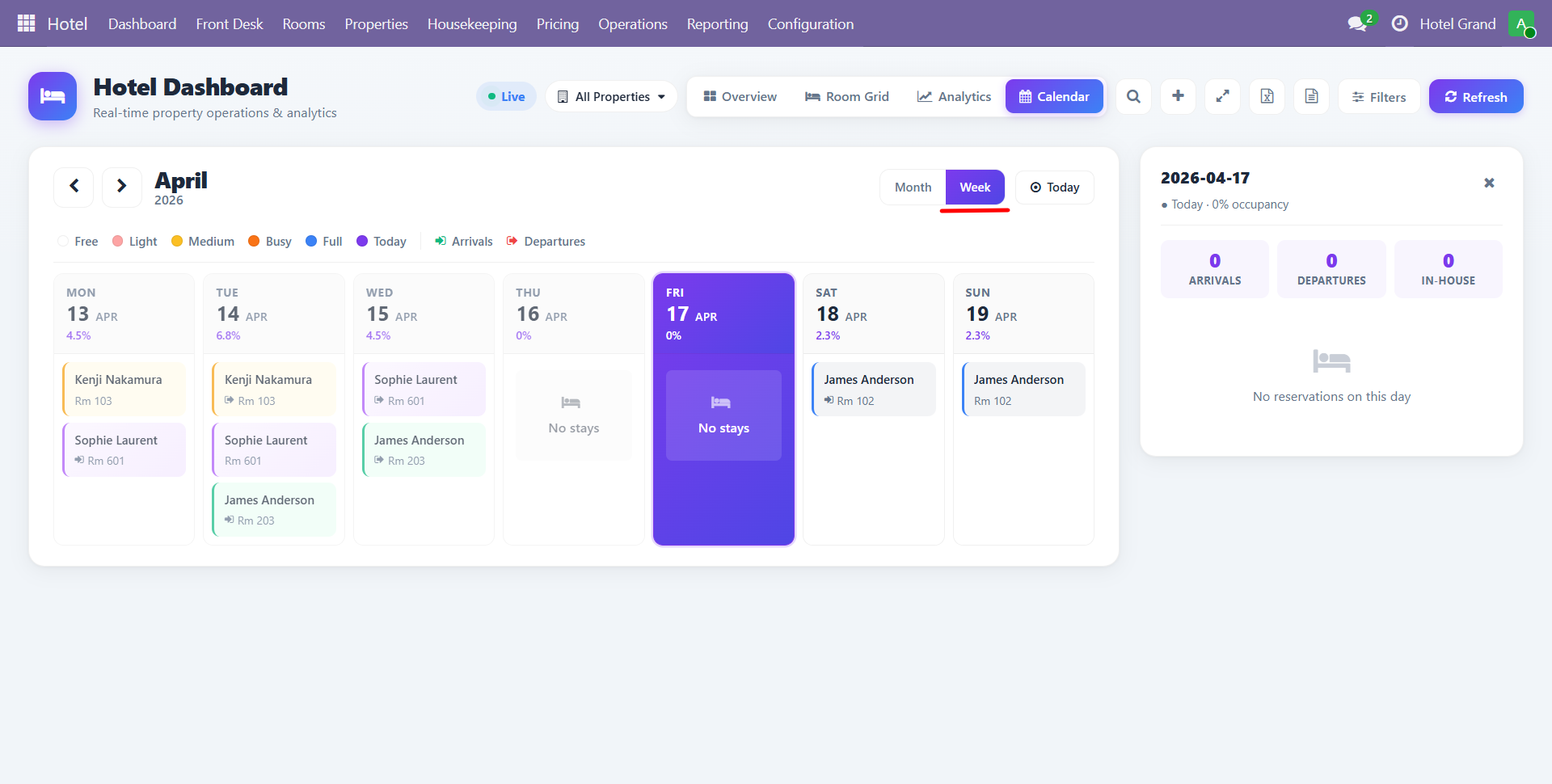Expand the All Properties dropdown
Viewport: 1552px width, 784px height.
(x=611, y=97)
